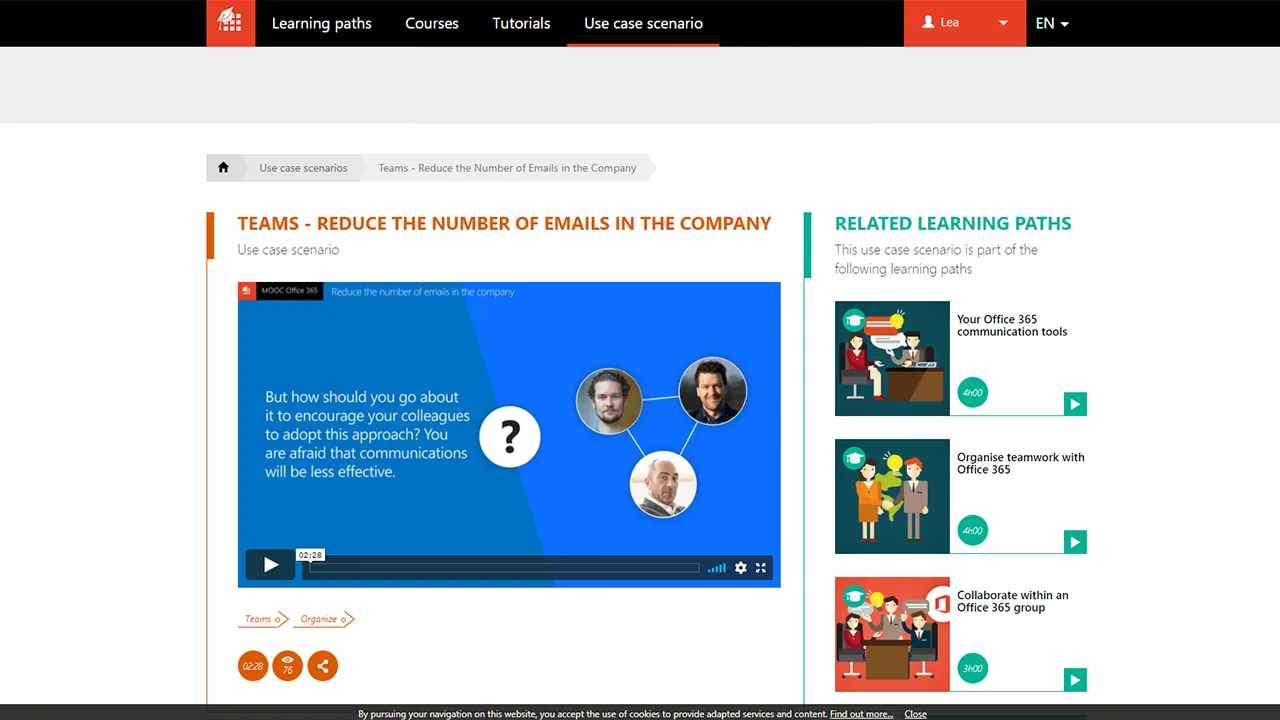The height and width of the screenshot is (720, 1280).
Task: Open Collaborate within an Office 365 group thumbnail
Action: pos(892,634)
